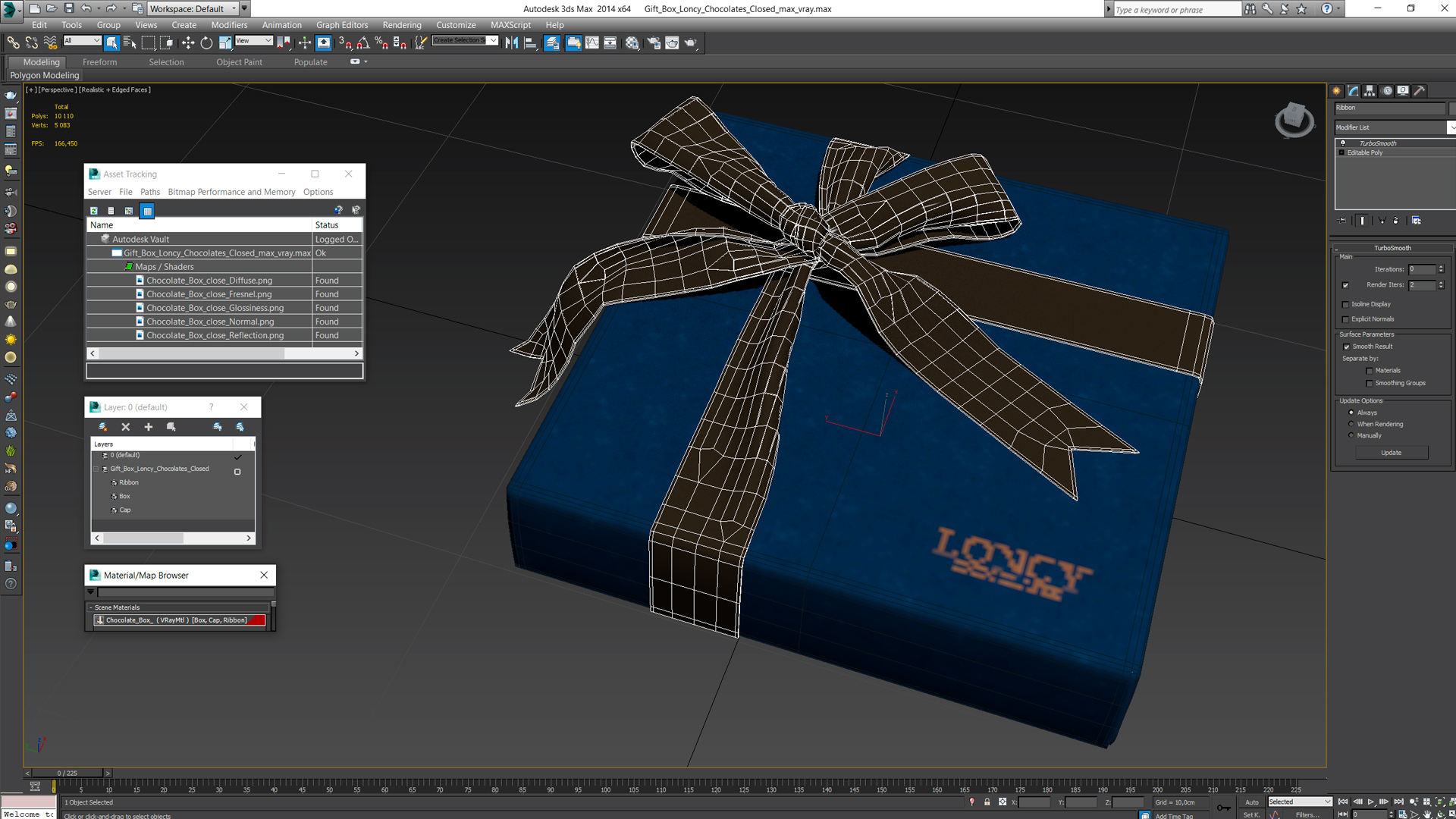The image size is (1456, 819).
Task: Choose the Select and Move tool
Action: [187, 43]
